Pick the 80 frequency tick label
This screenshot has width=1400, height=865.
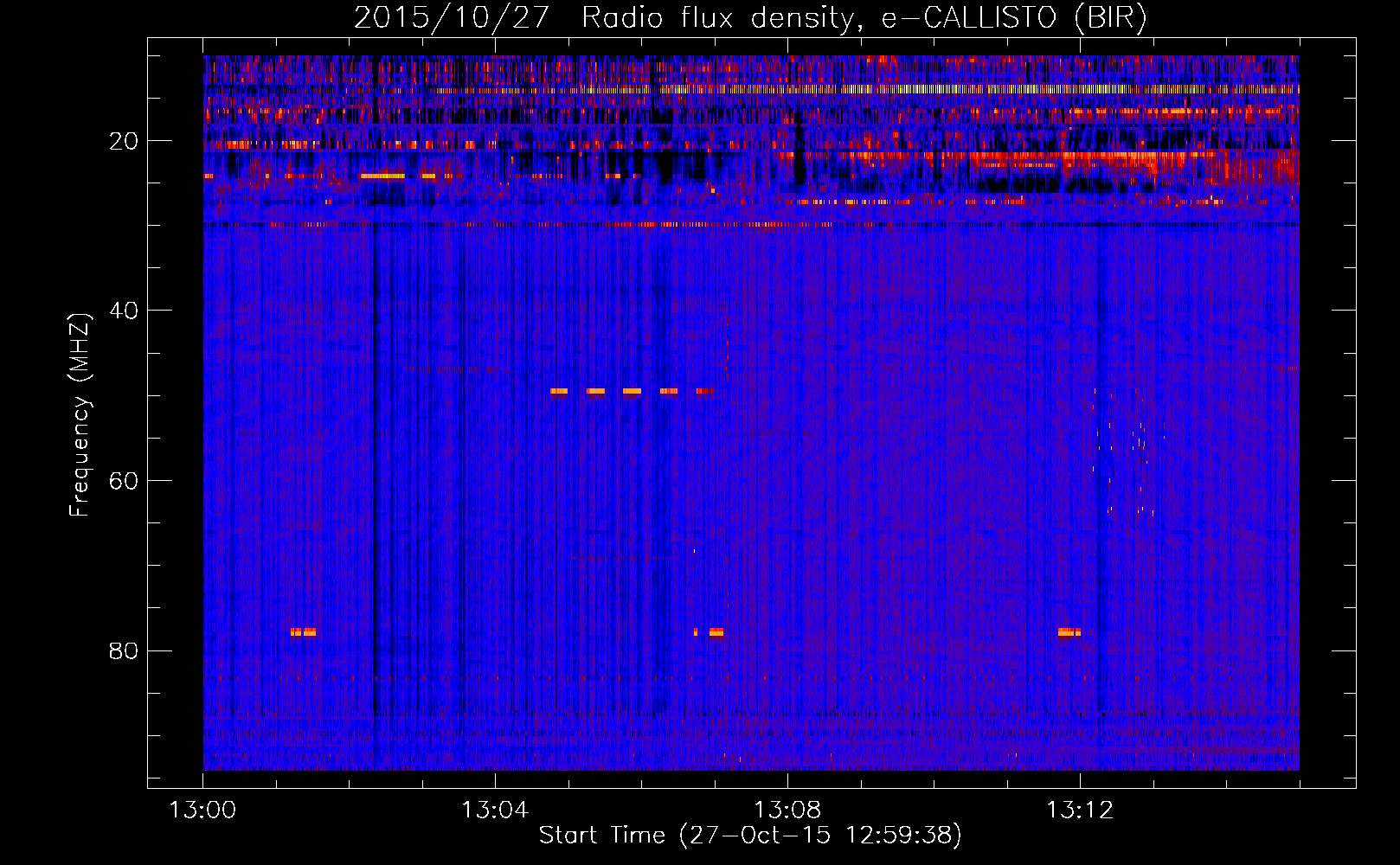124,650
